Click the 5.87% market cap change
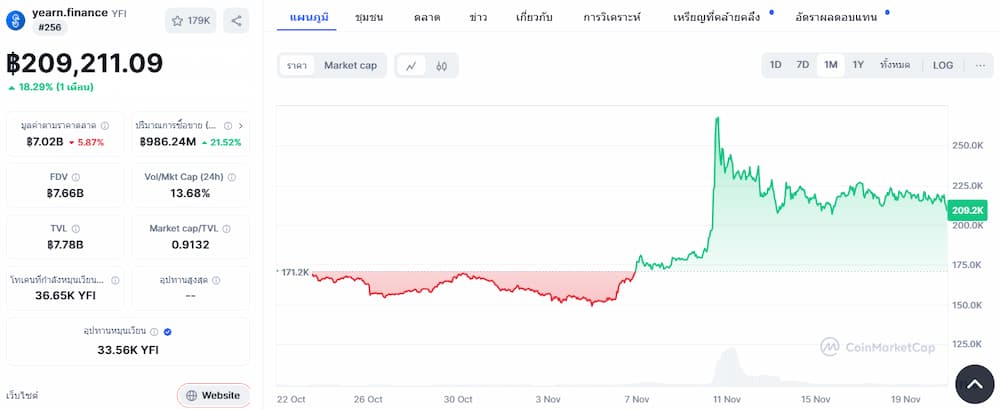Image resolution: width=1000 pixels, height=410 pixels. (86, 142)
